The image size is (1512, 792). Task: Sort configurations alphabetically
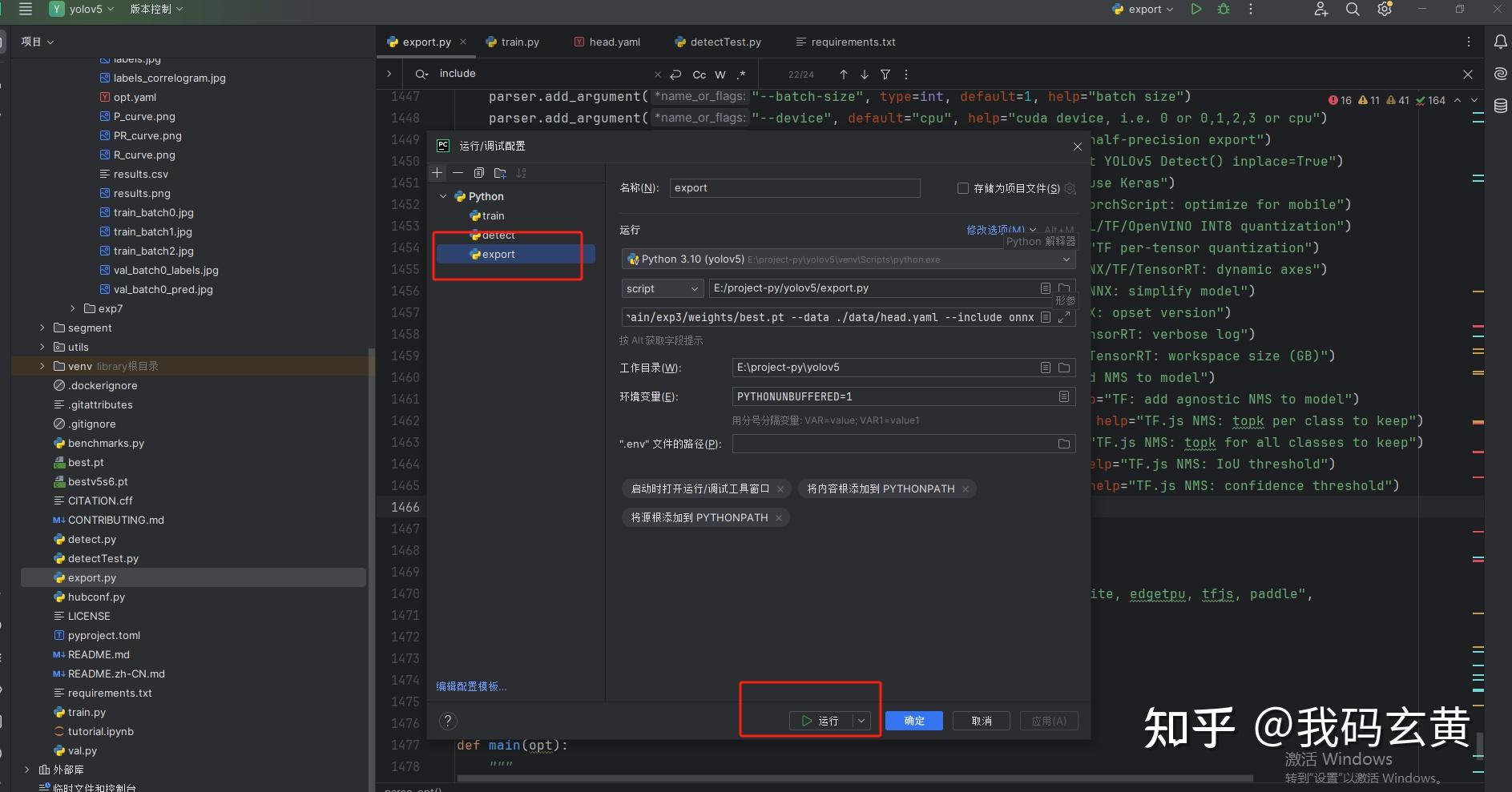click(522, 172)
